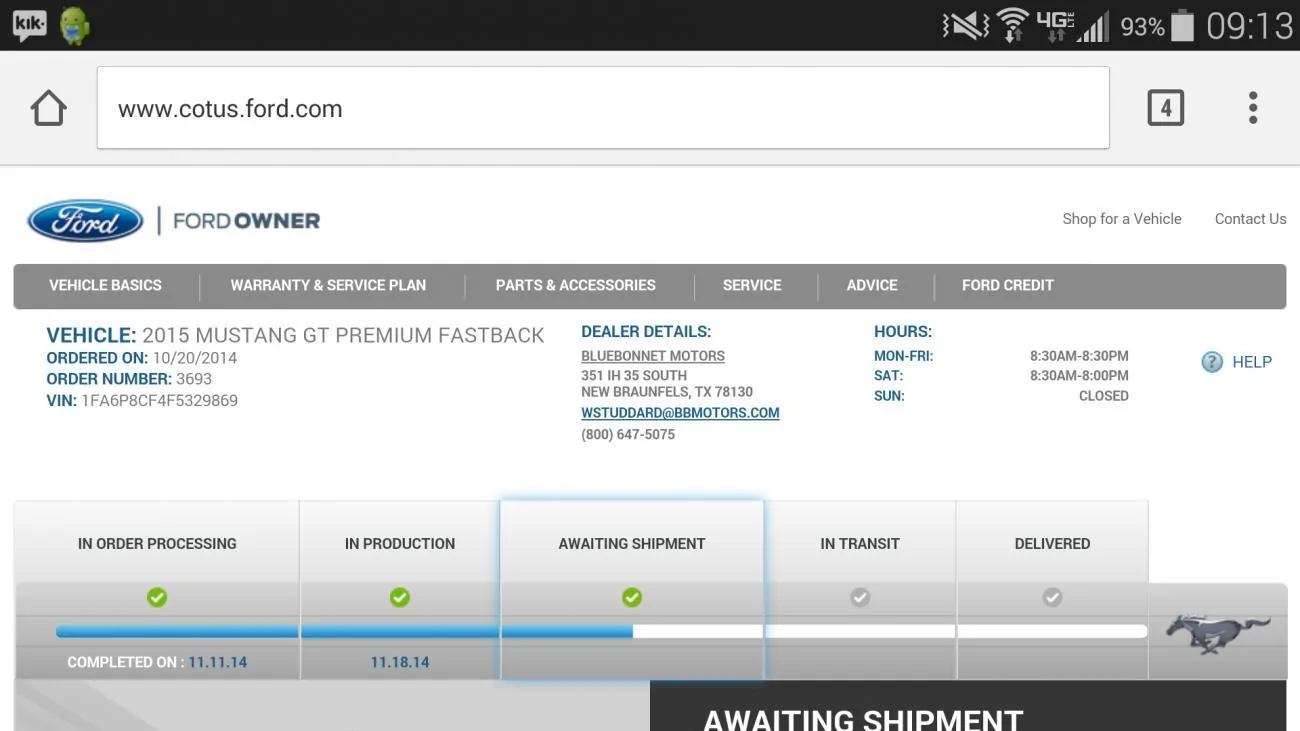
Task: Click the ordered on date 10/20/2014
Action: coord(195,358)
